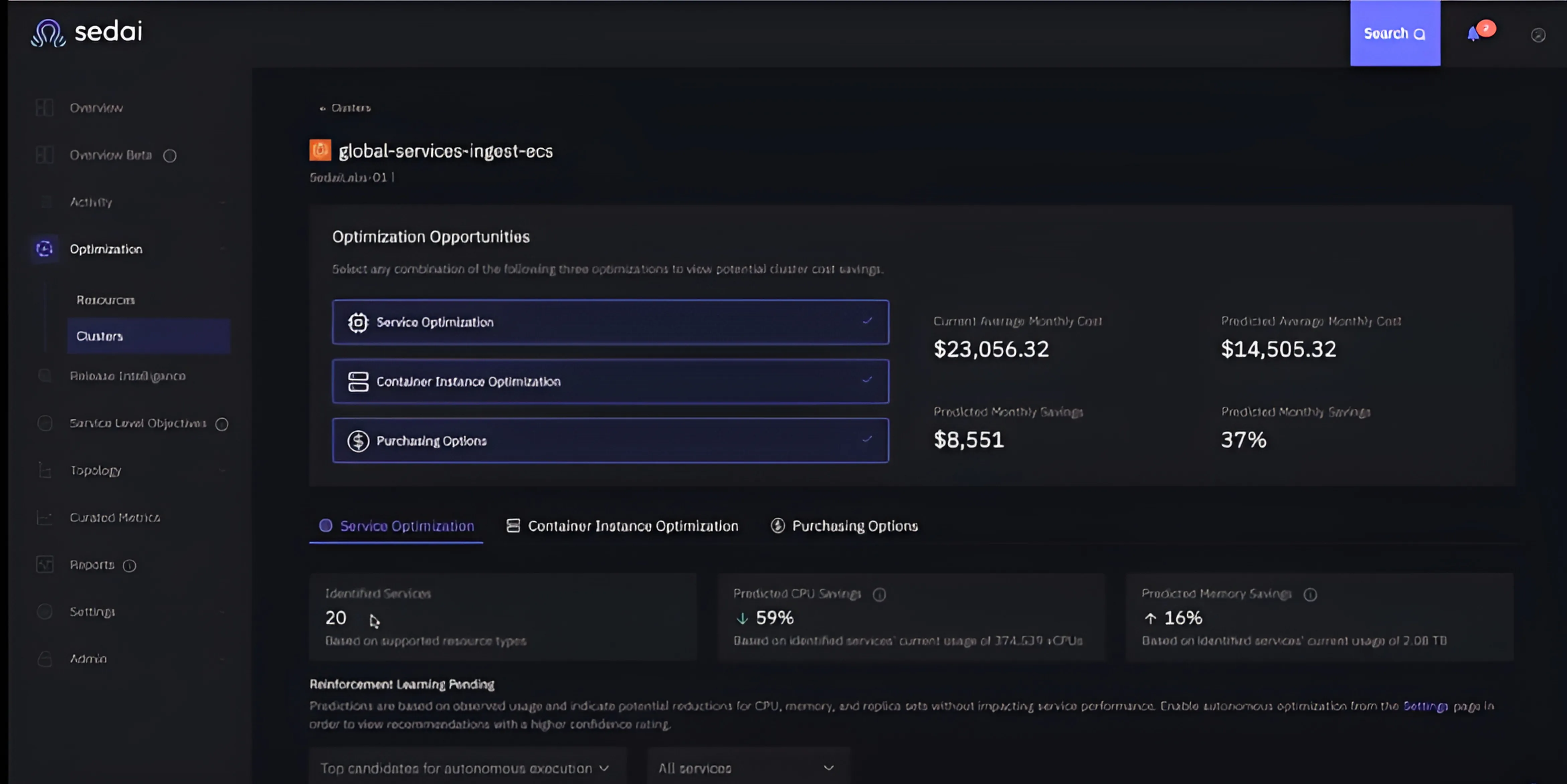This screenshot has height=784, width=1567.
Task: Open the notifications bell icon
Action: (x=1473, y=34)
